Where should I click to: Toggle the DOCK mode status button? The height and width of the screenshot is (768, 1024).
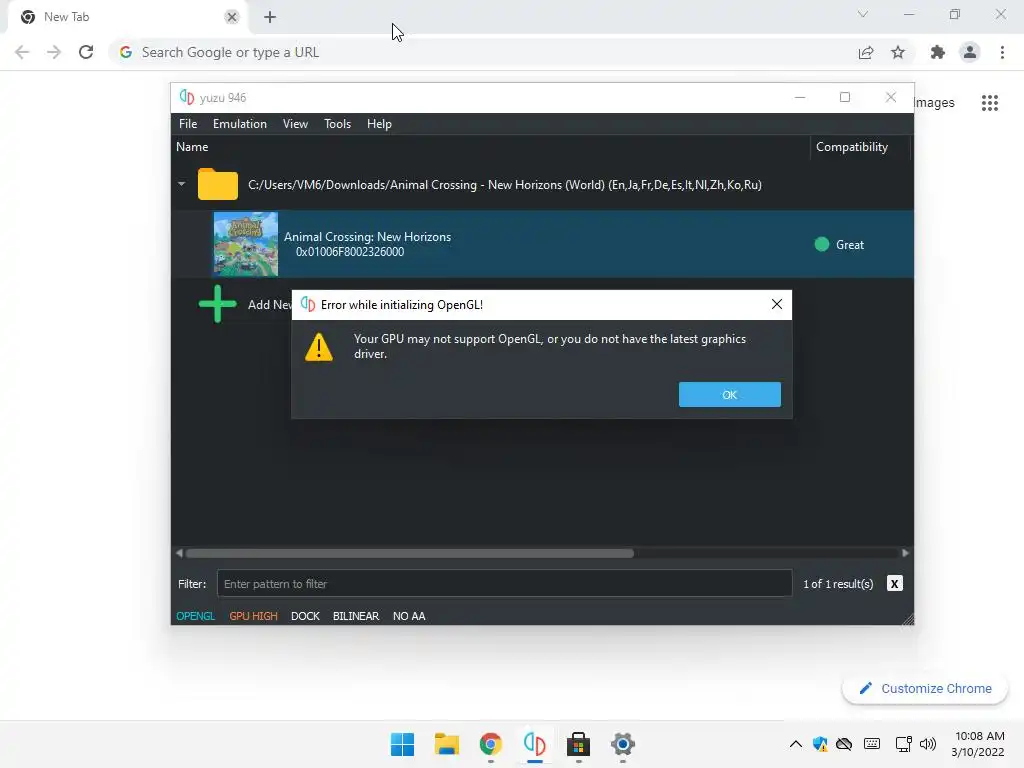coord(305,616)
